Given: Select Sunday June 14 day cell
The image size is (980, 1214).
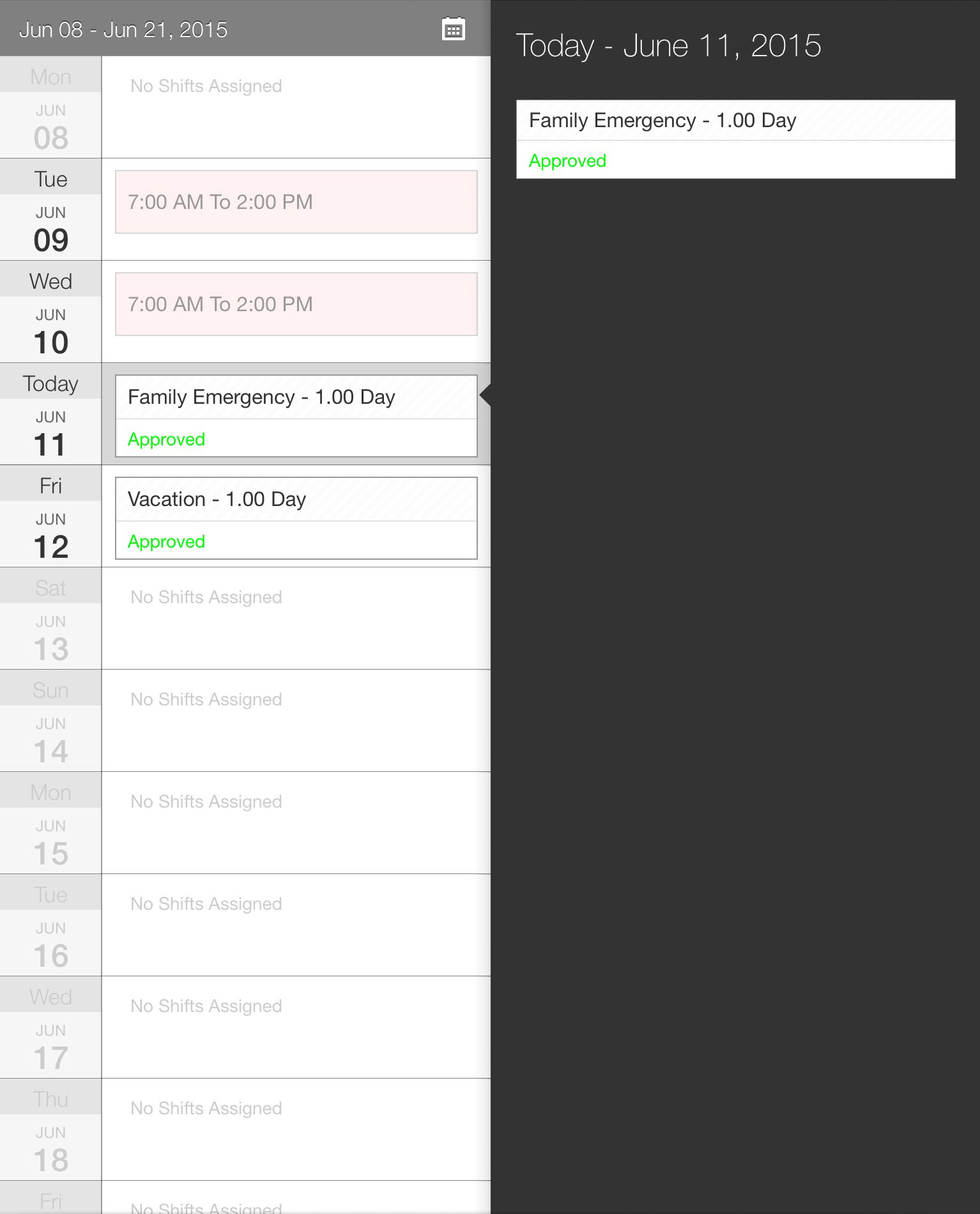Looking at the screenshot, I should pyautogui.click(x=50, y=721).
